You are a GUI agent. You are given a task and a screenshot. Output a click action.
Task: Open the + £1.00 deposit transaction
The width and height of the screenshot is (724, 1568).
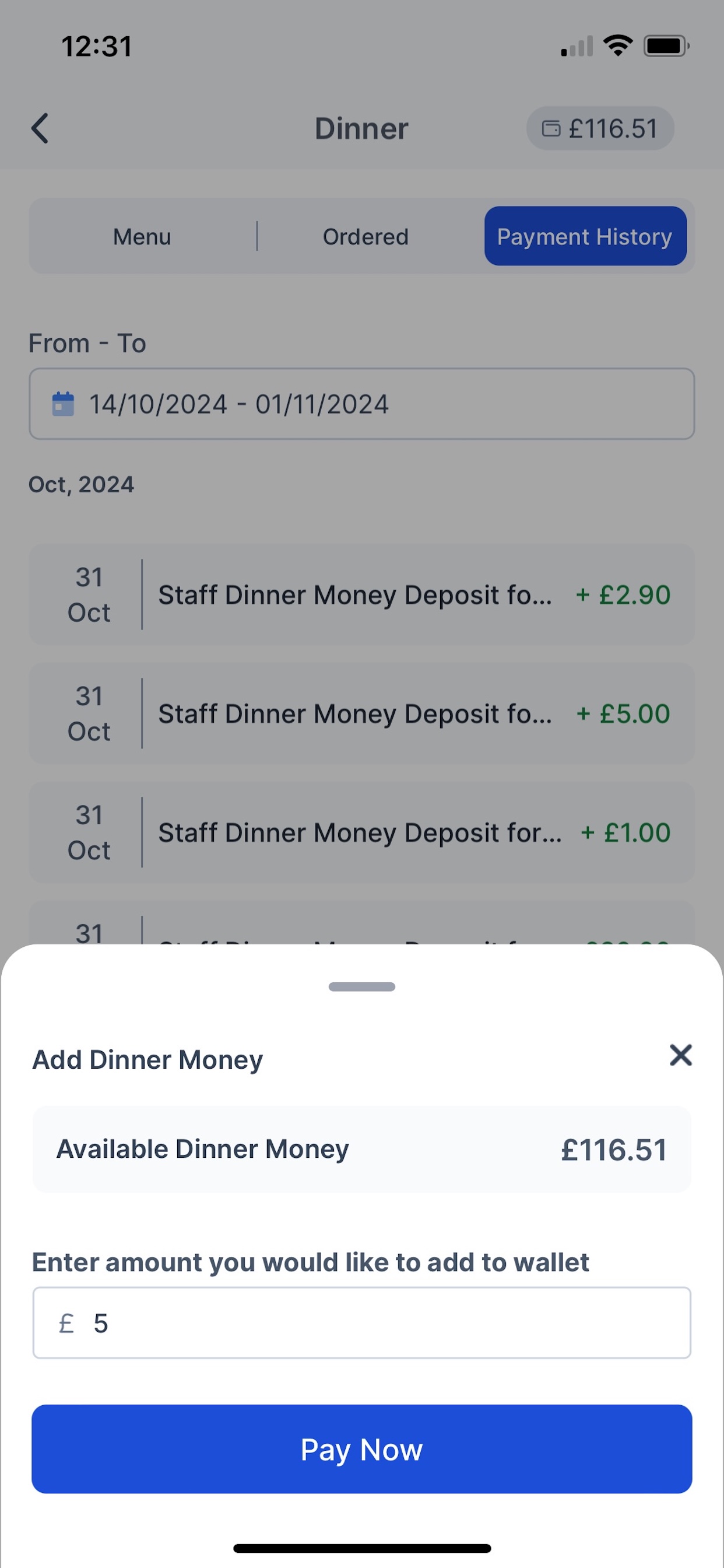tap(361, 832)
